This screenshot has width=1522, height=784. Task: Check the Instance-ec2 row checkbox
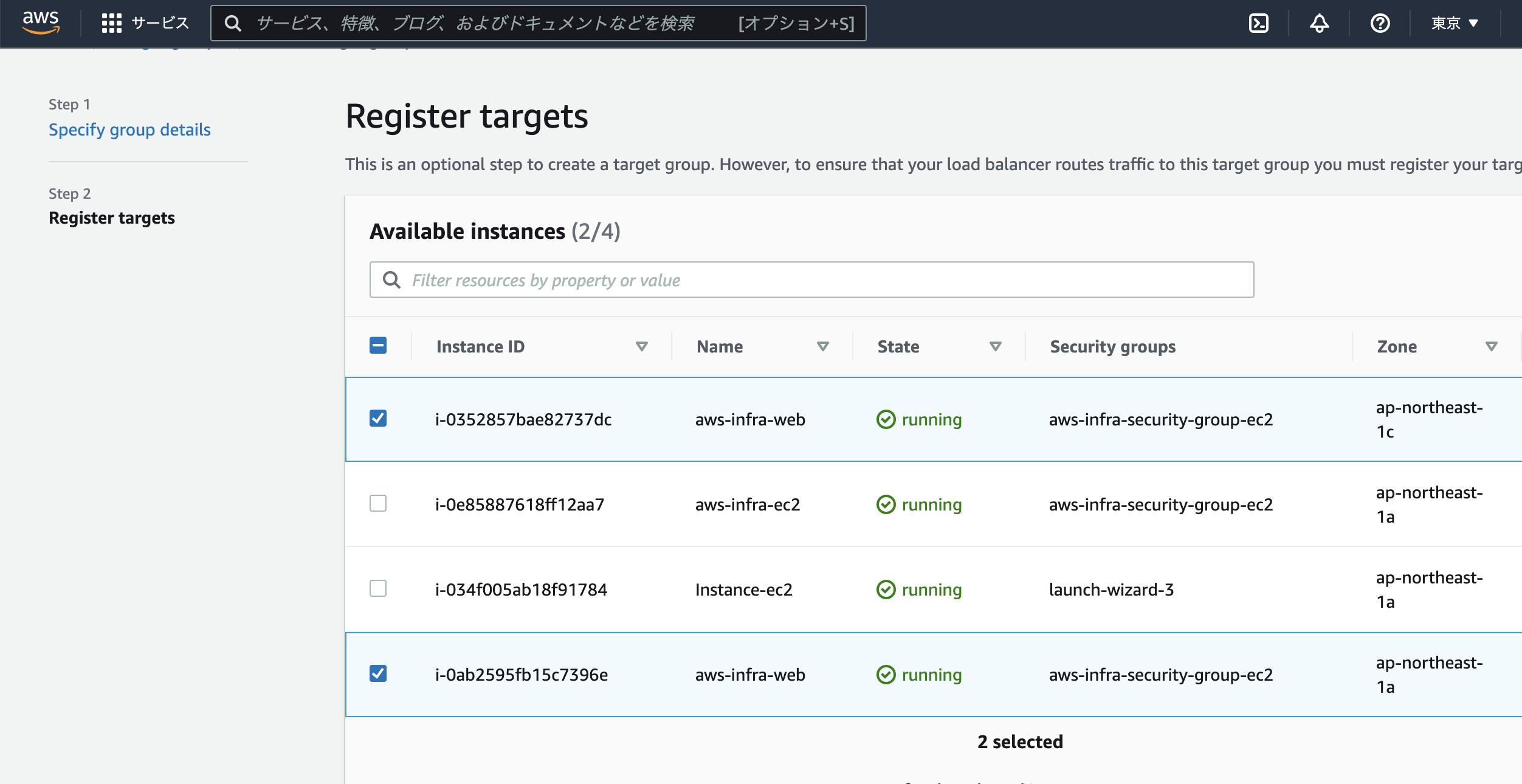click(x=378, y=588)
